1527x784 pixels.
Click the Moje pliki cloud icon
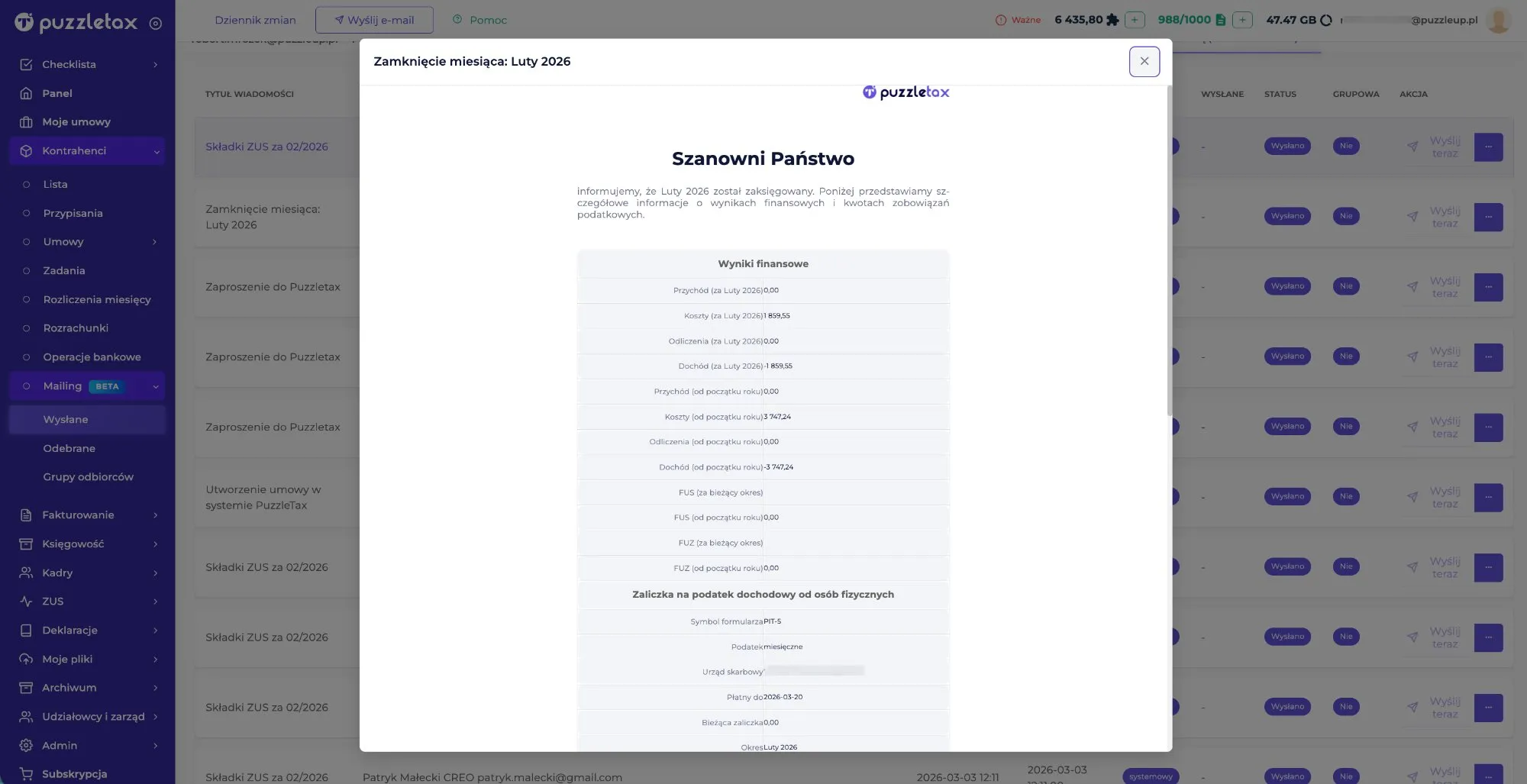[26, 659]
